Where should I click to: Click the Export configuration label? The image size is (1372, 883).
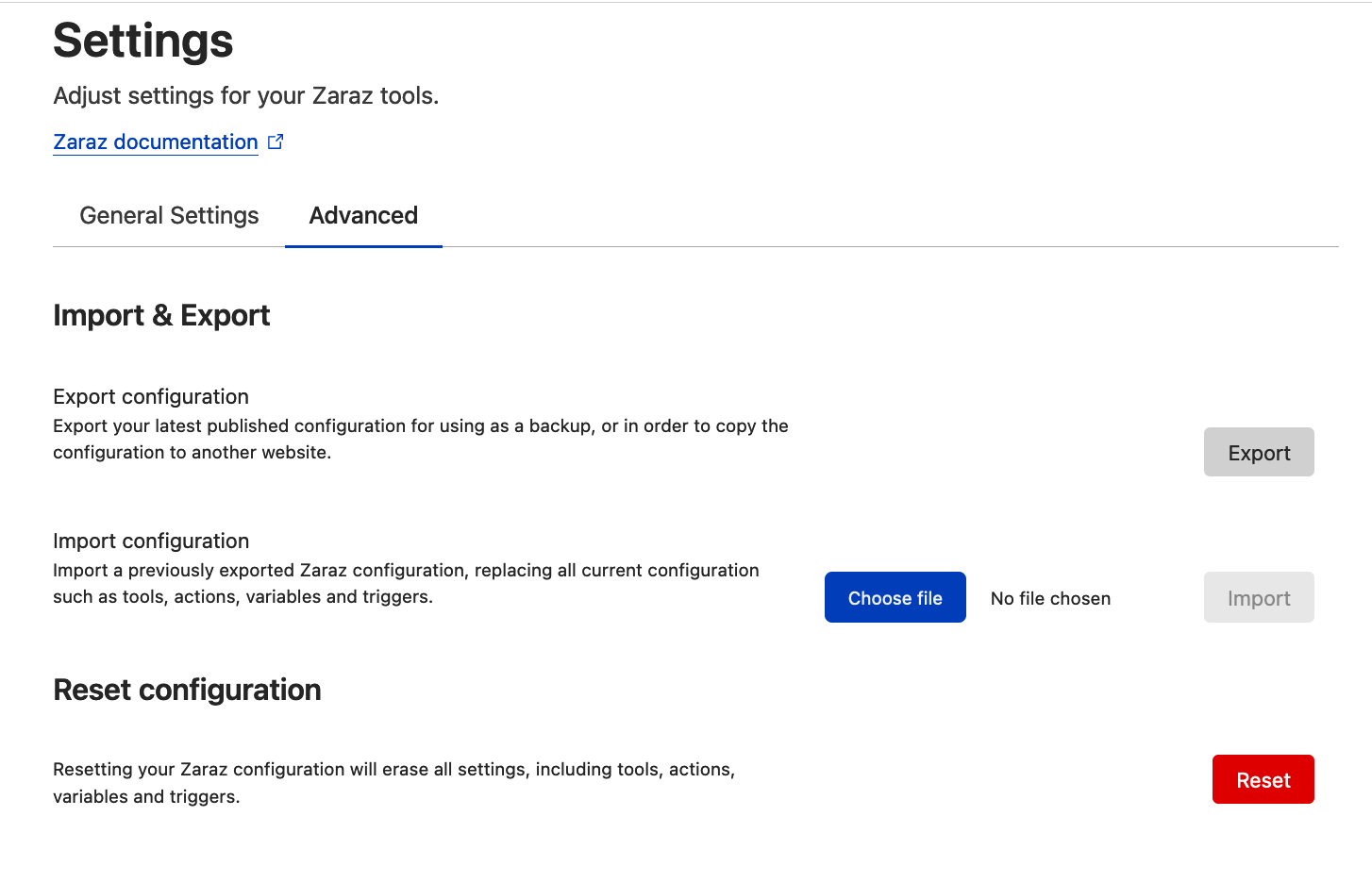tap(150, 396)
